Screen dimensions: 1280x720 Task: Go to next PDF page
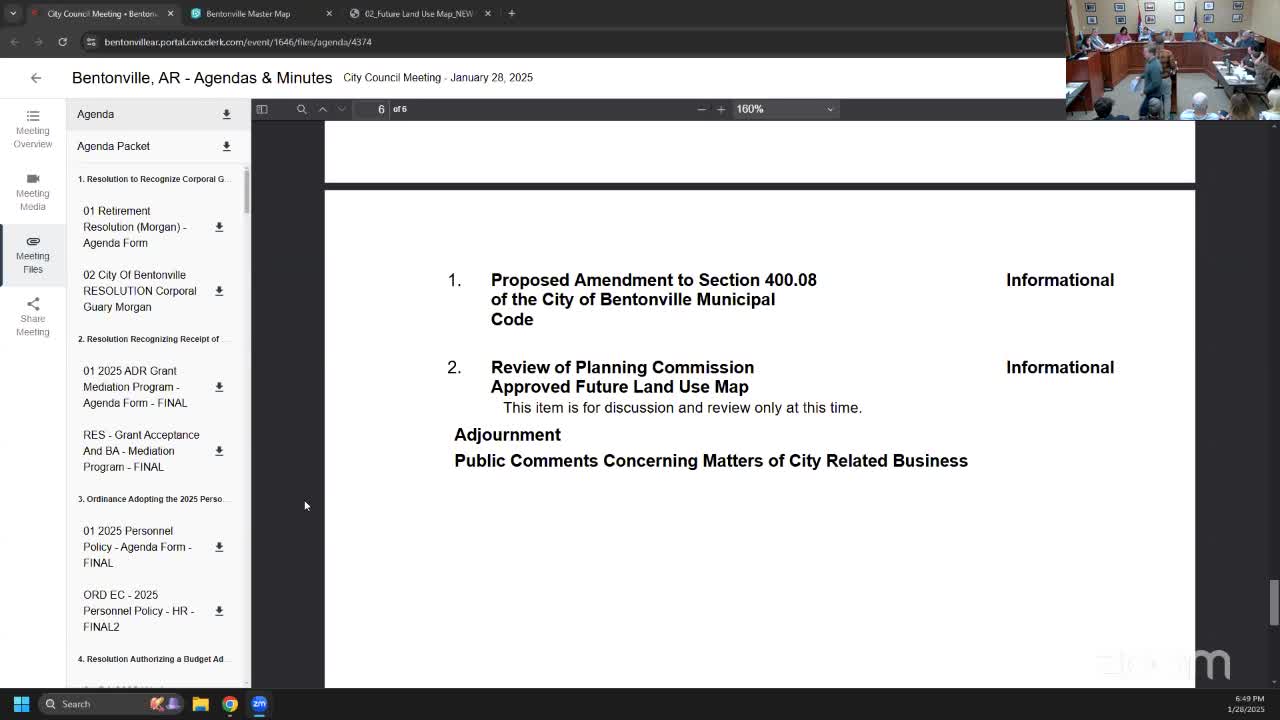pyautogui.click(x=341, y=109)
